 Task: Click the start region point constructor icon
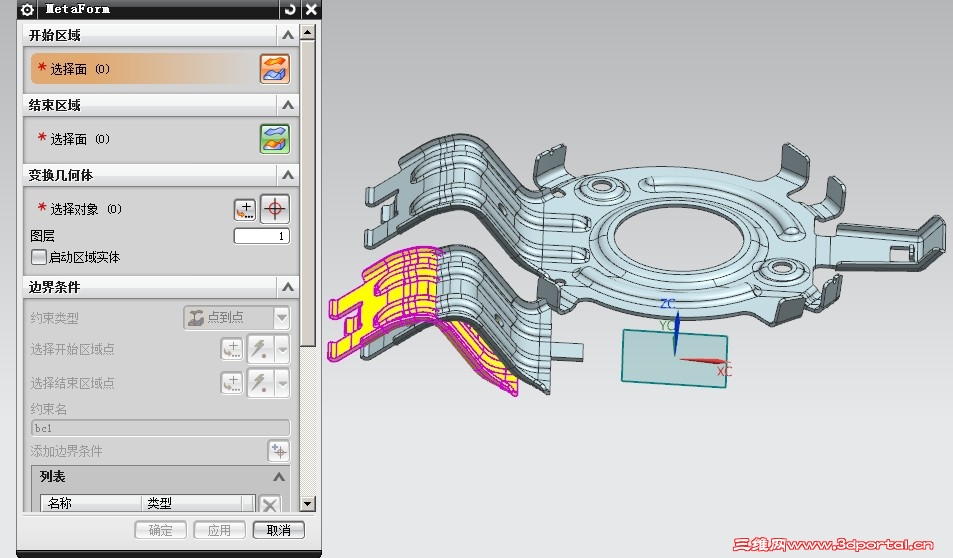click(232, 349)
